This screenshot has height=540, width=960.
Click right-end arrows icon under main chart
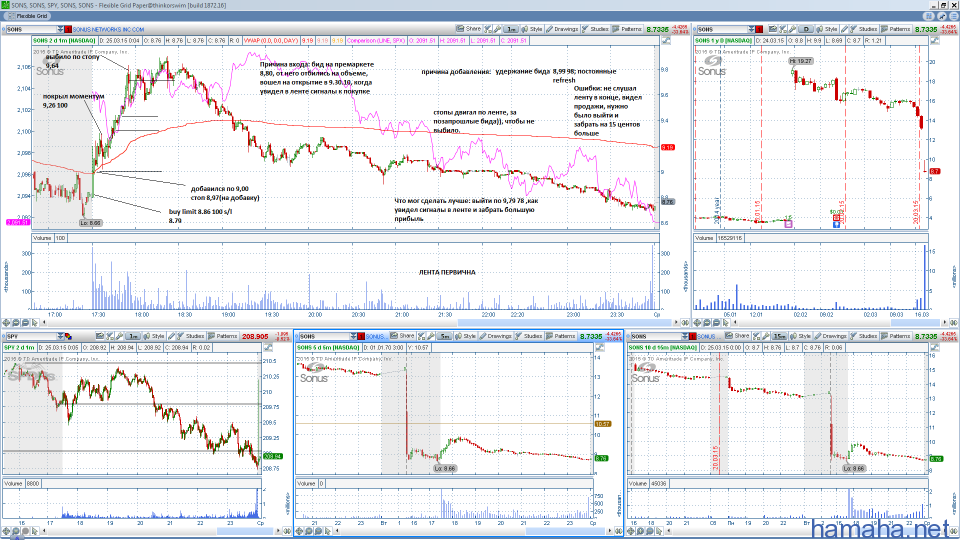point(685,323)
